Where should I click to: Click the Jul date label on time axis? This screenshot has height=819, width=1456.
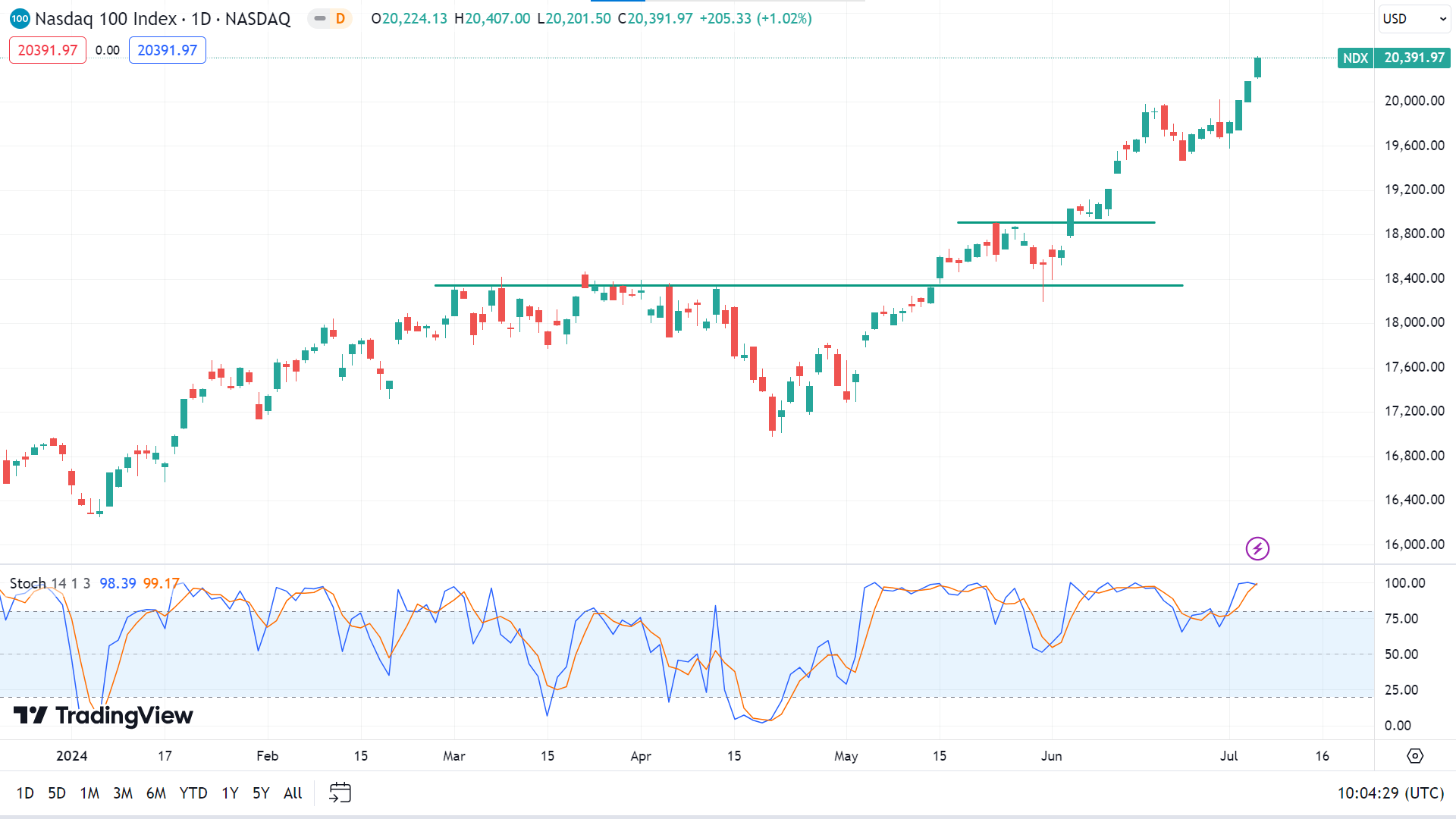(x=1228, y=756)
